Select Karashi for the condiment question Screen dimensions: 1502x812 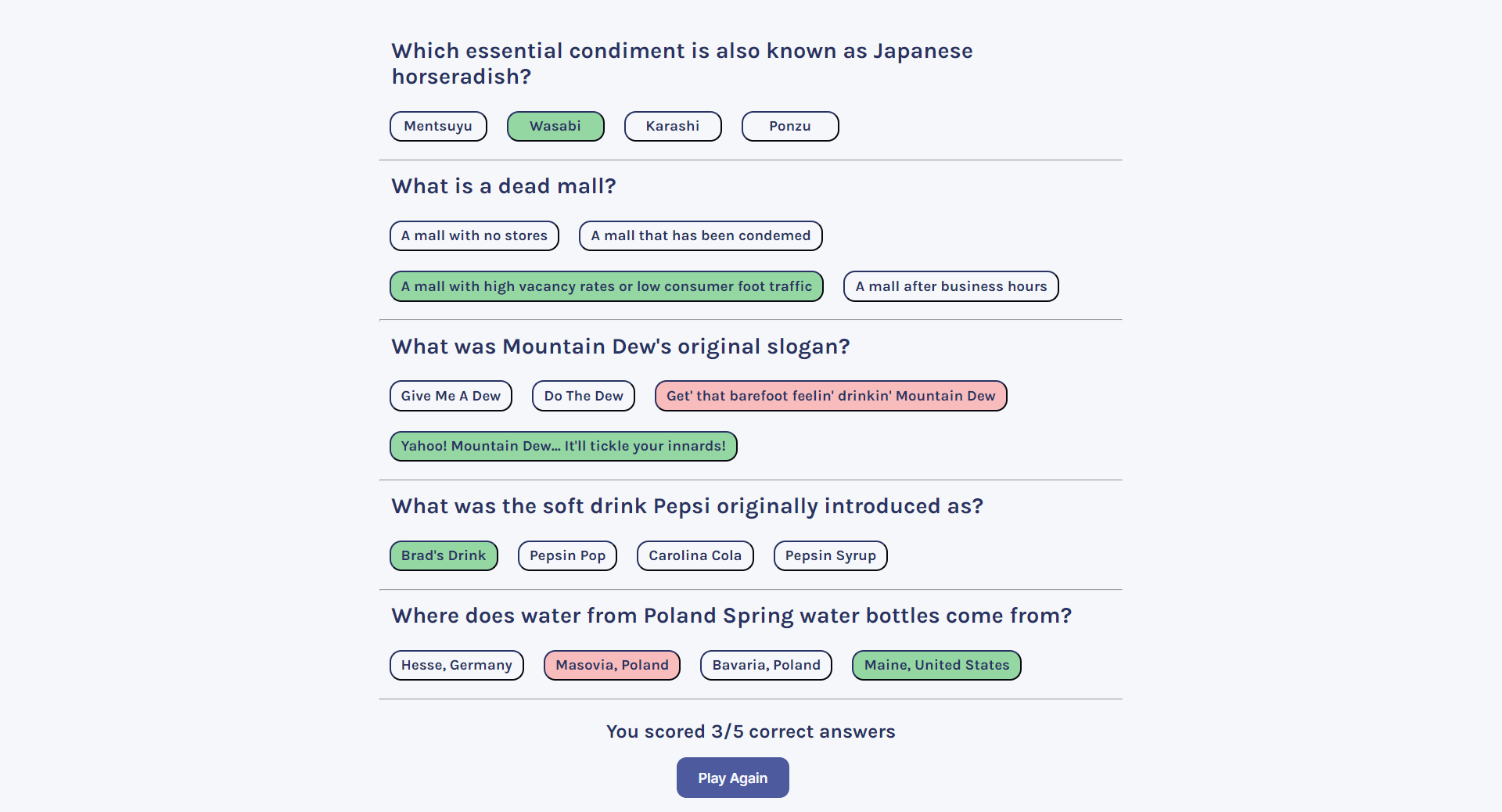(x=673, y=126)
